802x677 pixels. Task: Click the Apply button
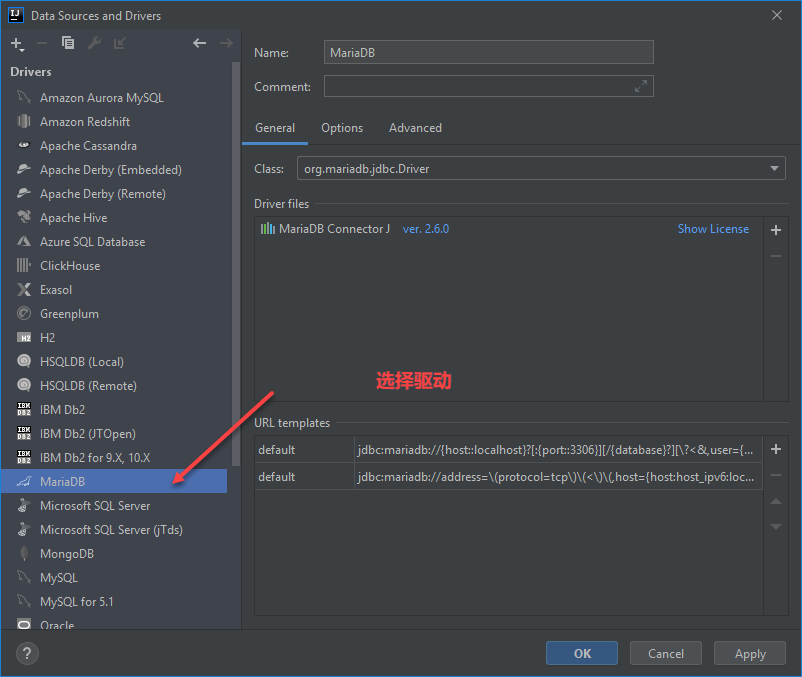(750, 653)
